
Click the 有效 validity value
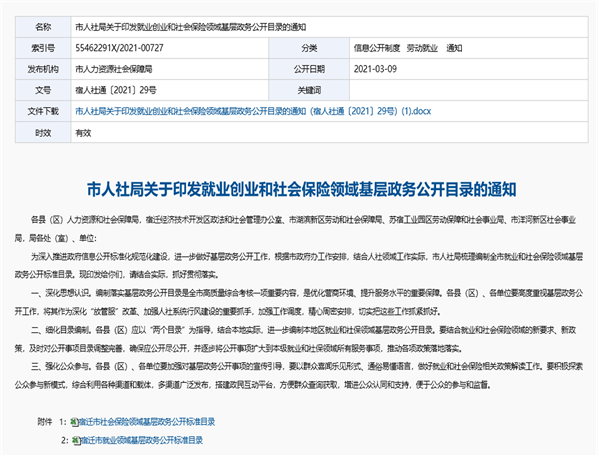coord(83,133)
